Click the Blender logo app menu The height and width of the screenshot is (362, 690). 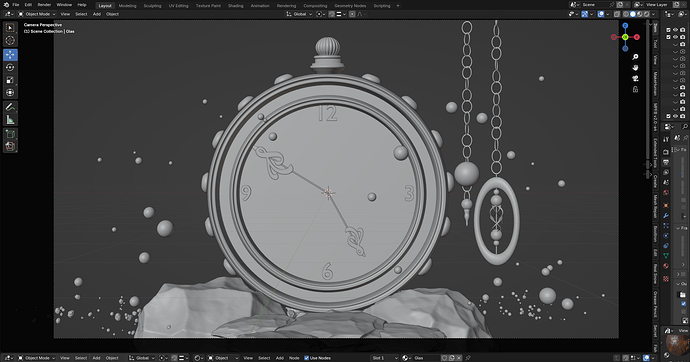pyautogui.click(x=6, y=5)
